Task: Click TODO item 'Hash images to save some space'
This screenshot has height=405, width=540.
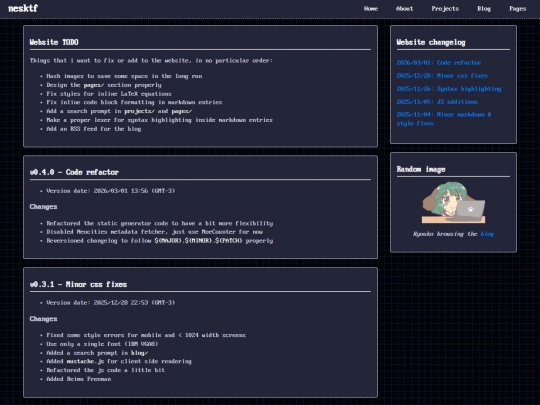Action: (x=124, y=76)
